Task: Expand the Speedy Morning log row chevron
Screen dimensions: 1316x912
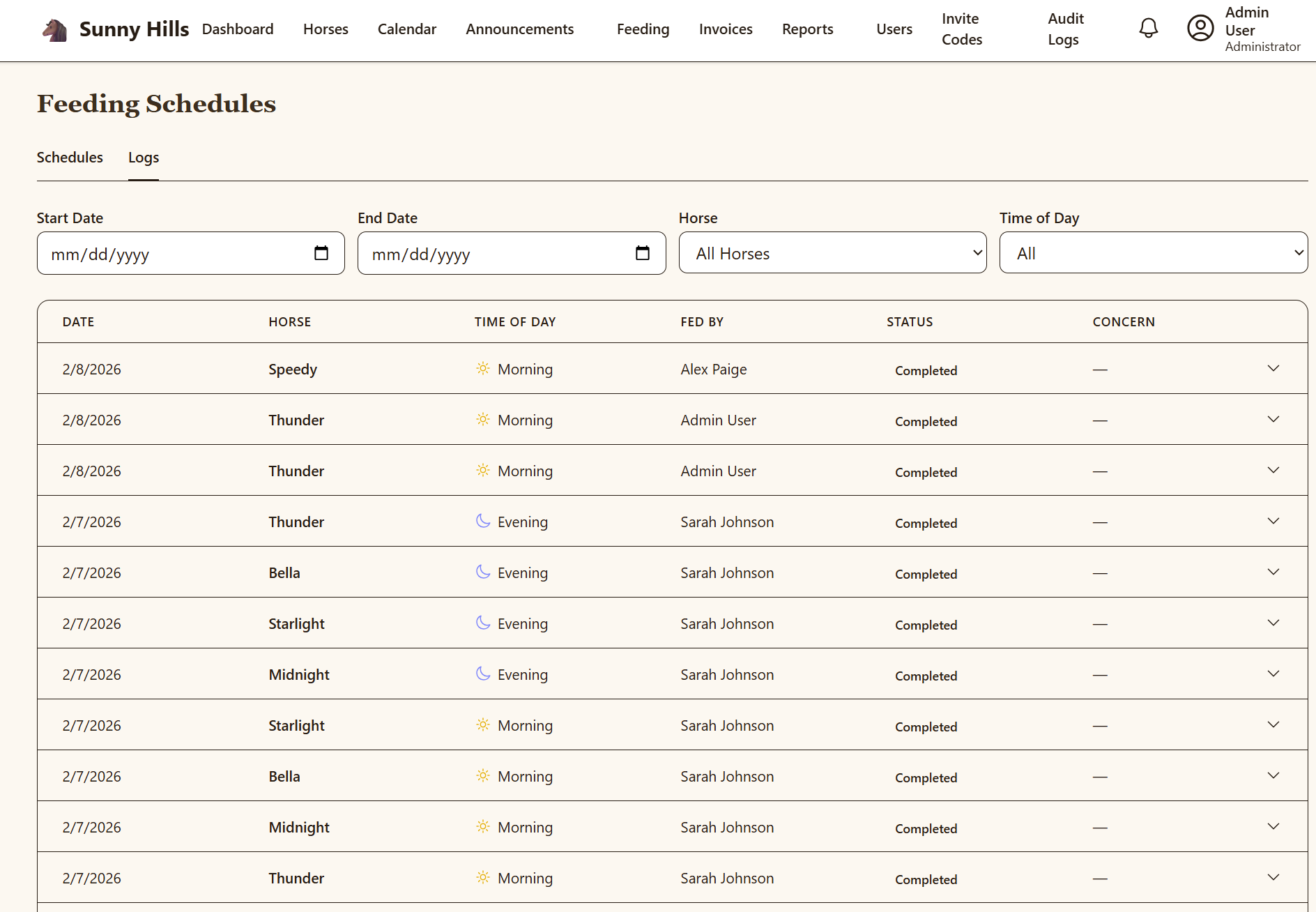Action: pyautogui.click(x=1273, y=368)
